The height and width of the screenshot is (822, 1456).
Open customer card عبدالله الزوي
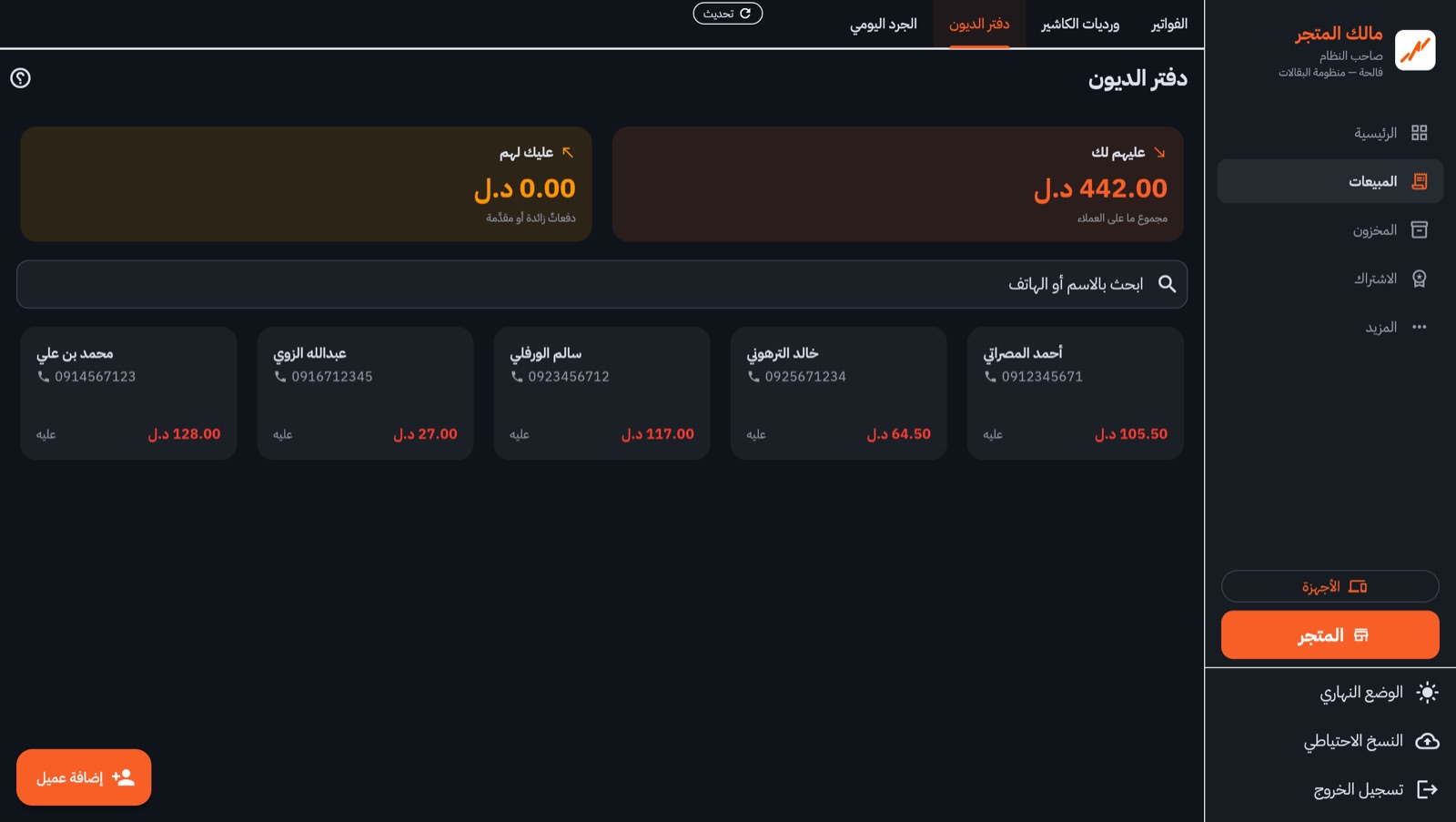click(x=366, y=393)
